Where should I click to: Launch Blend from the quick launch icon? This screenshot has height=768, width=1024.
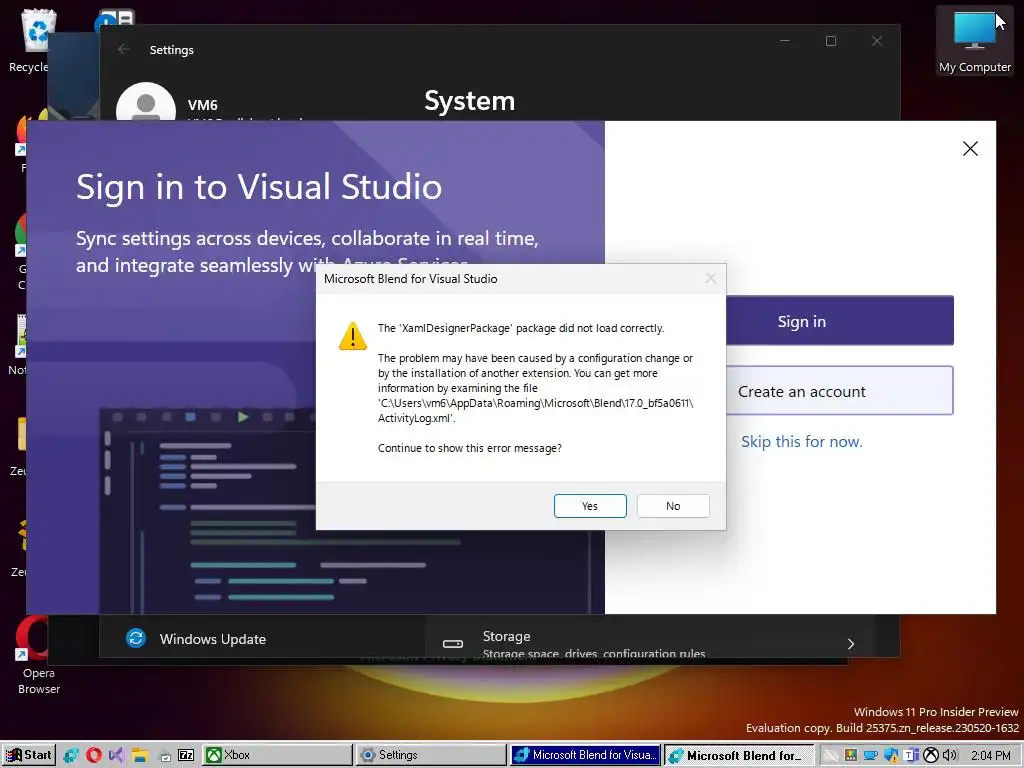click(x=71, y=755)
